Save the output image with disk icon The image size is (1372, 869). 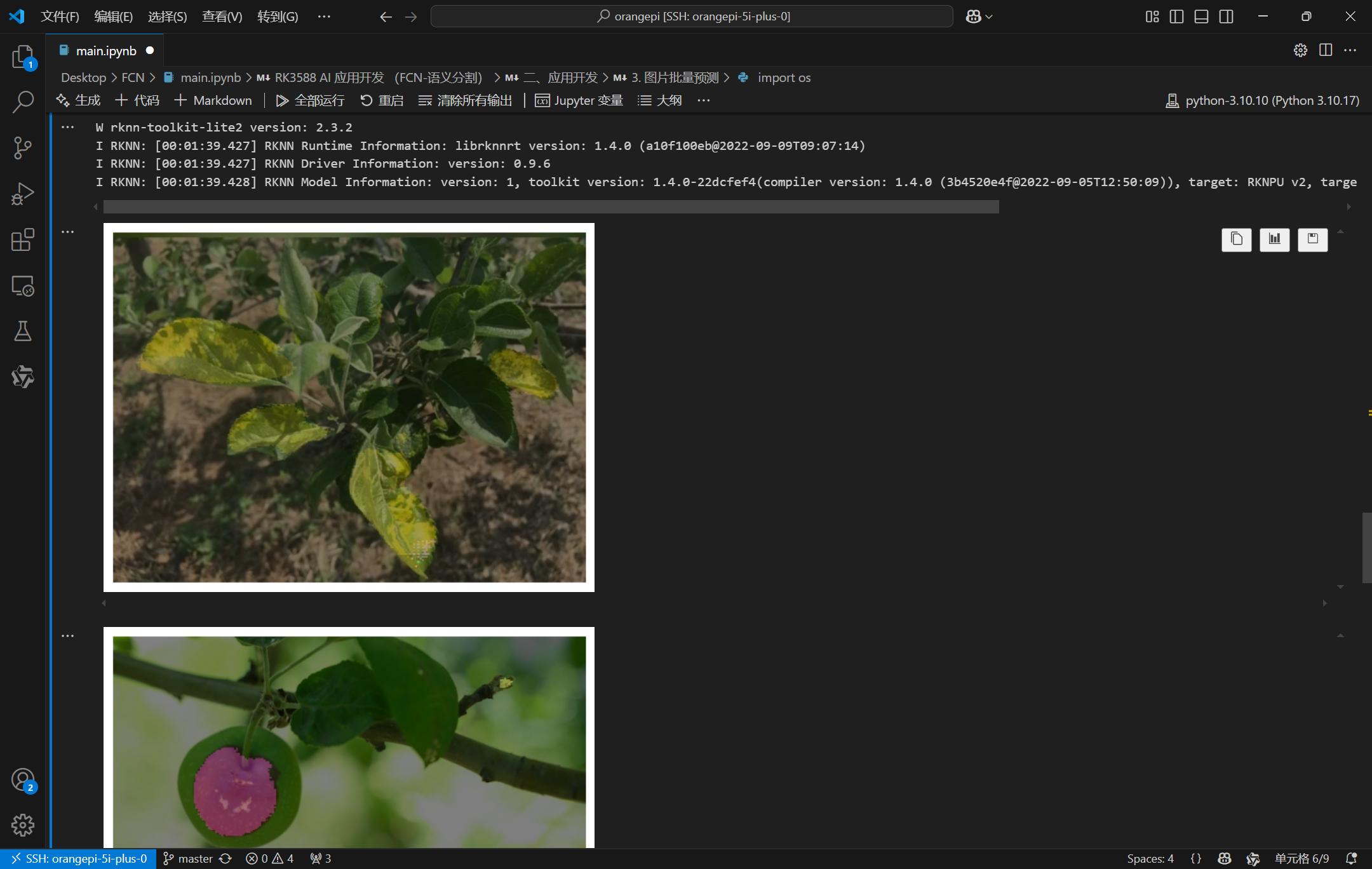pos(1312,239)
